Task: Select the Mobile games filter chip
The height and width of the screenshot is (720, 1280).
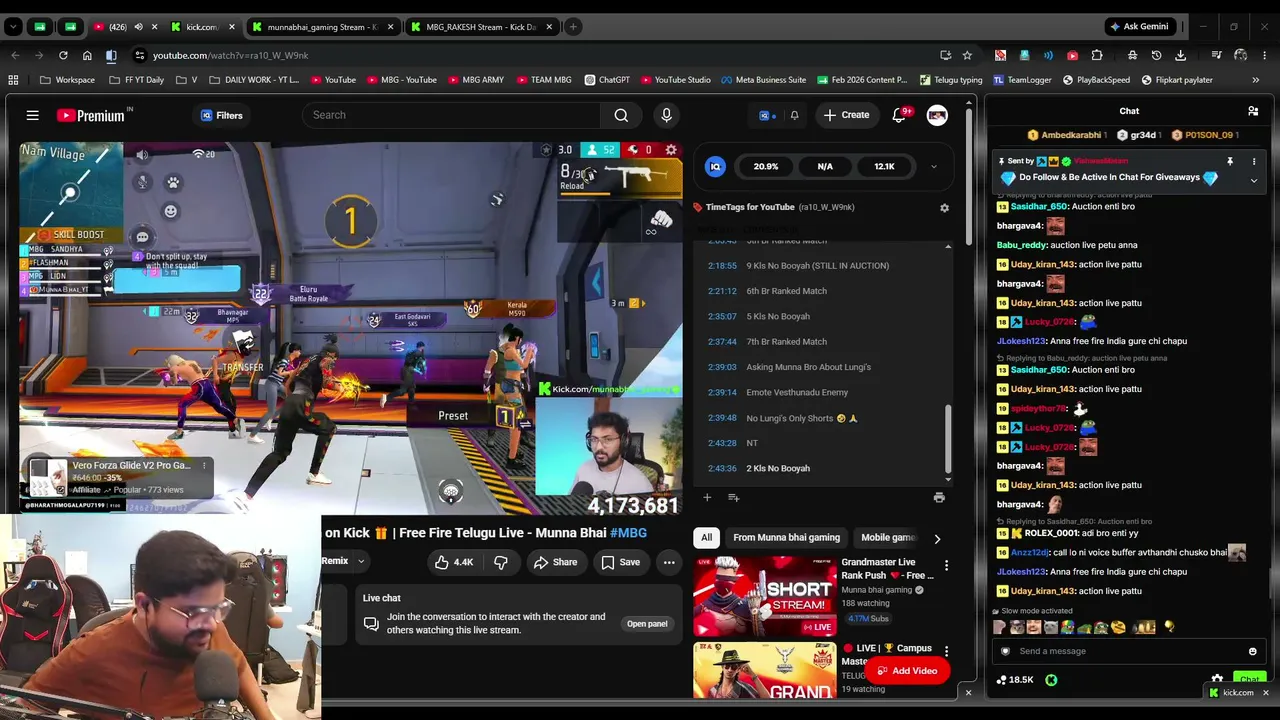Action: (888, 538)
